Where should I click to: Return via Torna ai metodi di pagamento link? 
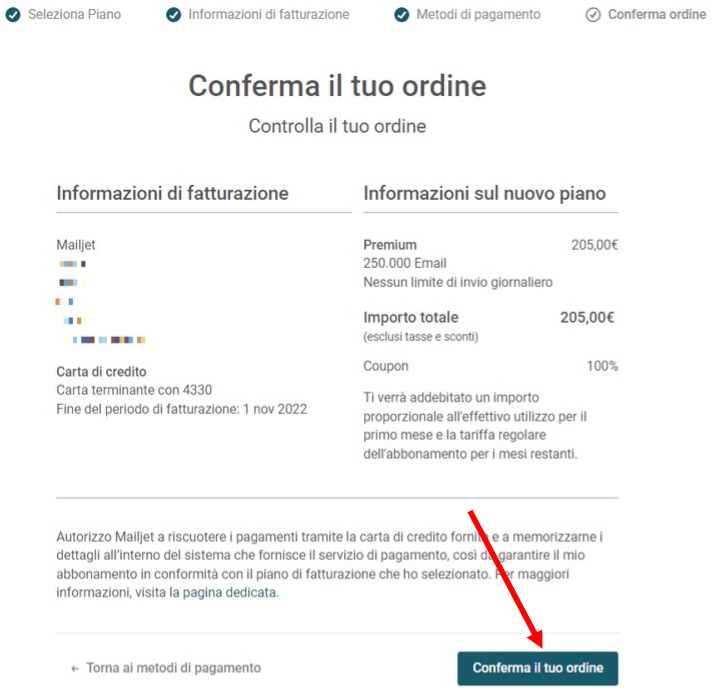pos(173,668)
